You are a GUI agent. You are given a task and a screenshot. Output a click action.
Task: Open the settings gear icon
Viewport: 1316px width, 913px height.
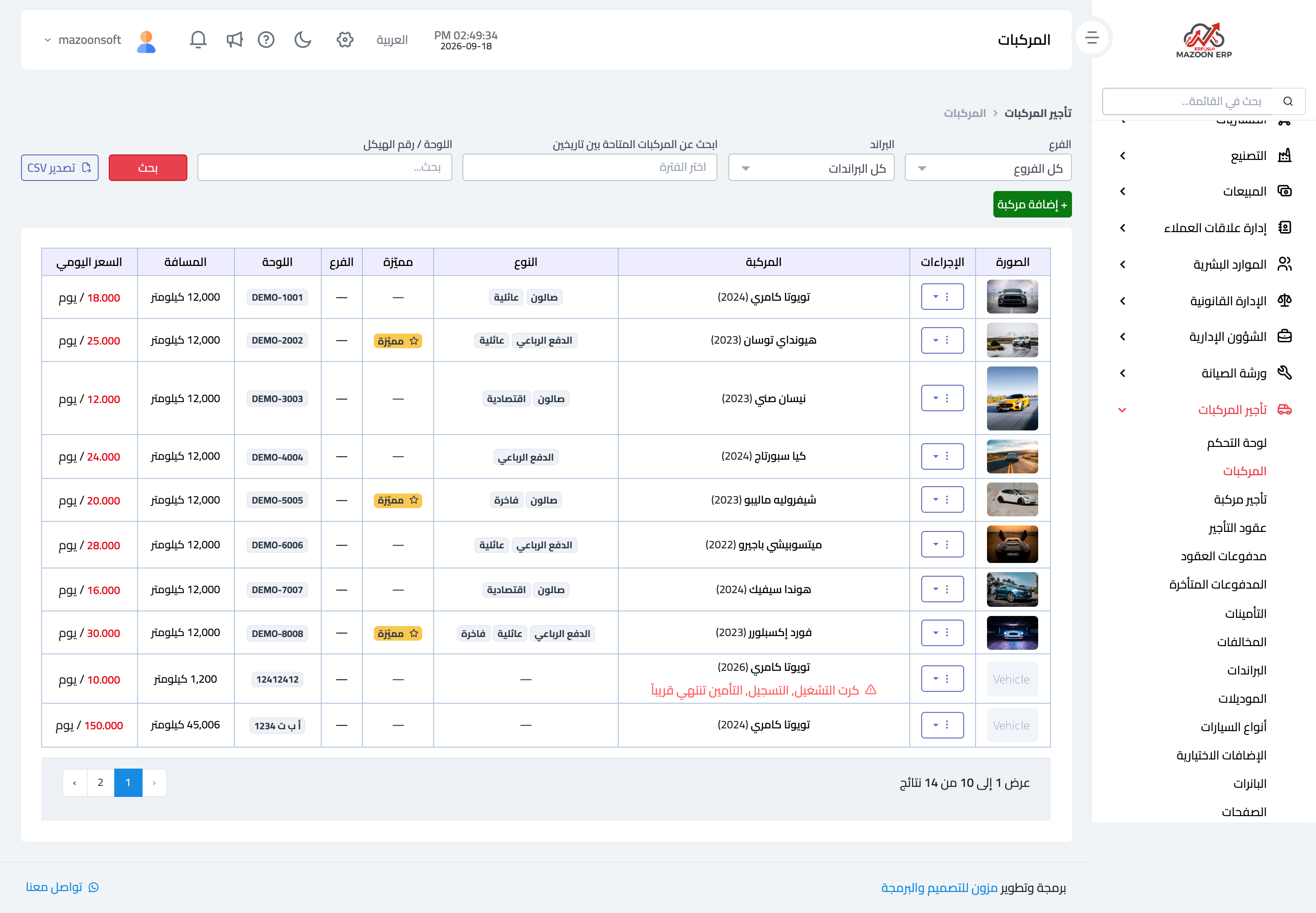click(x=345, y=39)
